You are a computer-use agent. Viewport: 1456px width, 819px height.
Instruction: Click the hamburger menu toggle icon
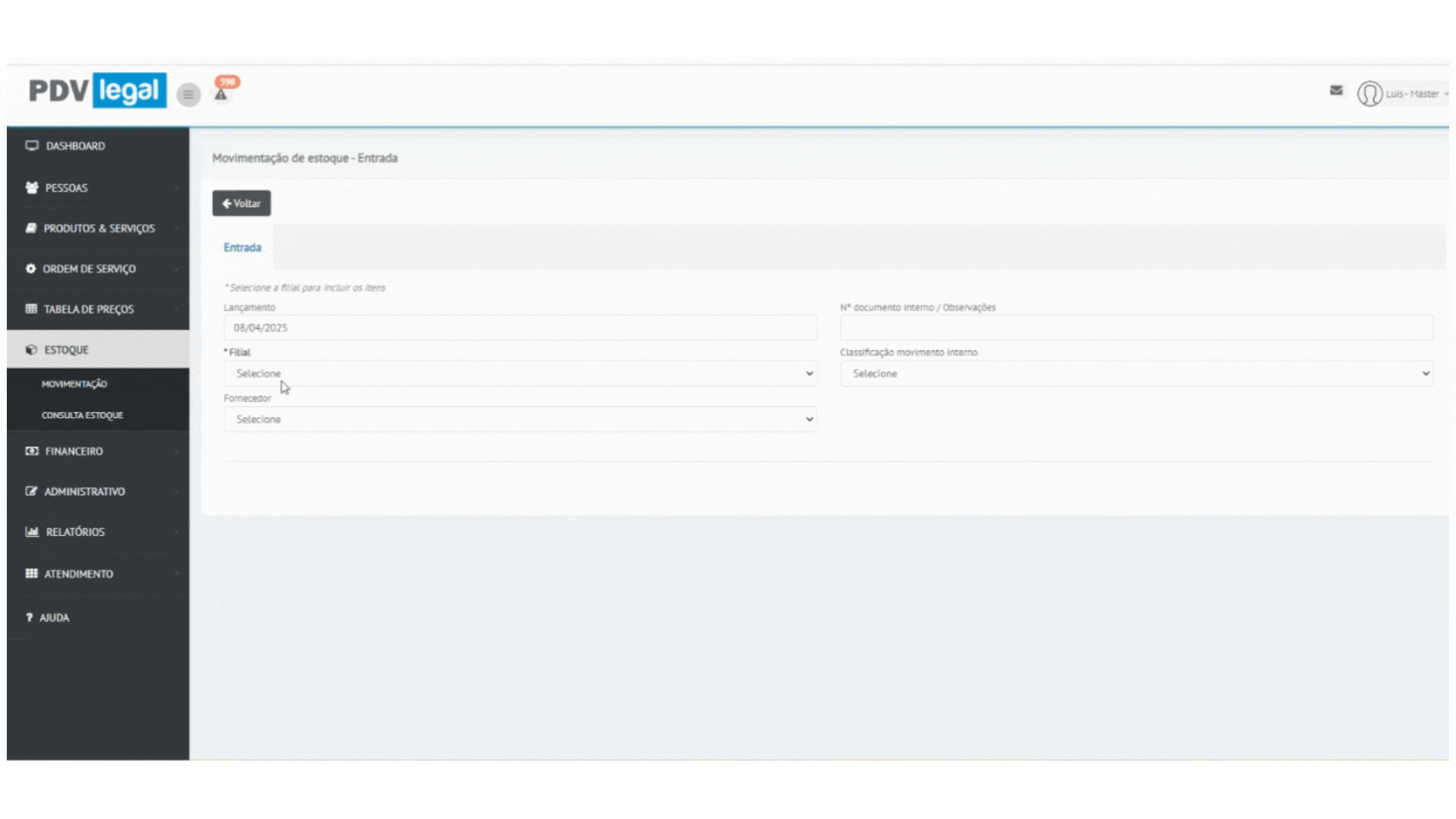point(188,95)
